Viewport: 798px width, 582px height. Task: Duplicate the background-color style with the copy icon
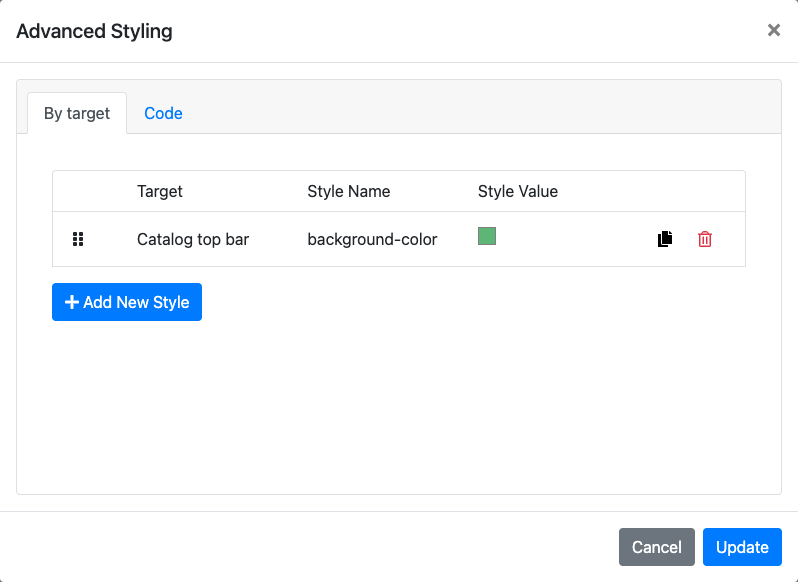click(x=665, y=239)
